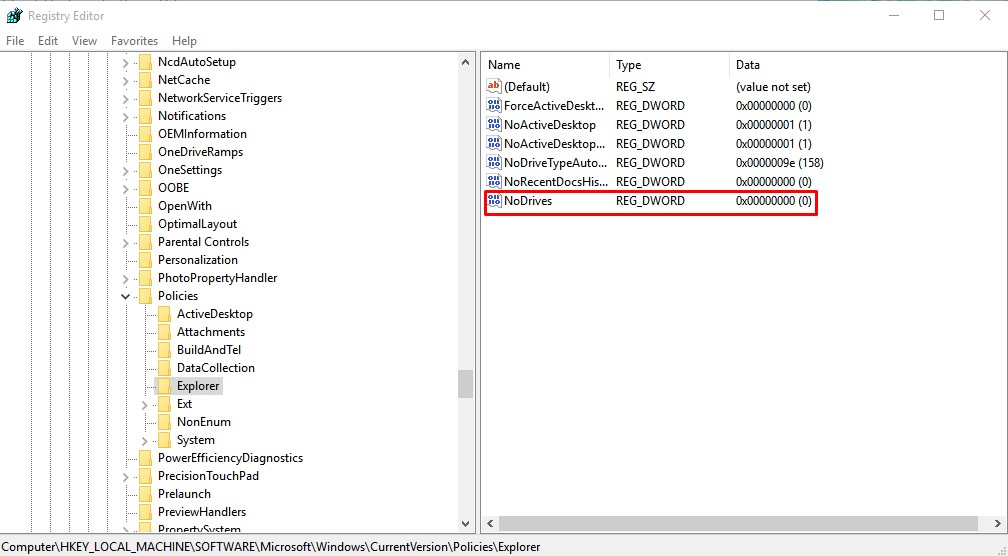Image resolution: width=1008 pixels, height=556 pixels.
Task: Click tree pane scroll up arrow
Action: click(465, 62)
